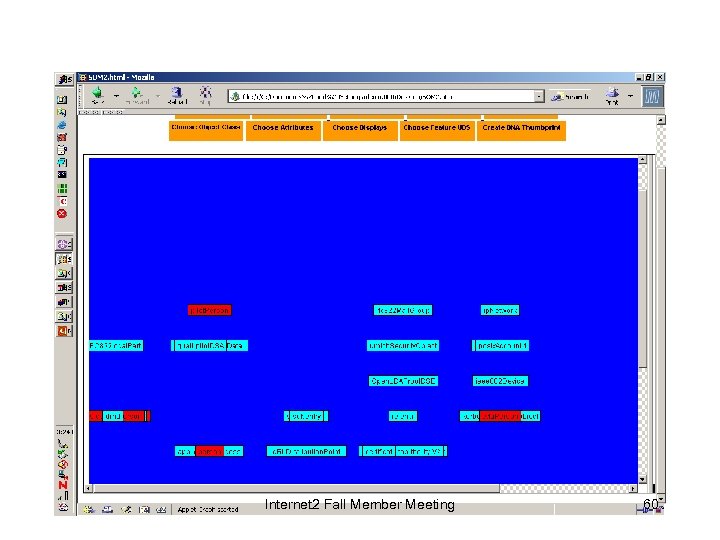Select the OpenLDAProotDSE box

coord(403,381)
